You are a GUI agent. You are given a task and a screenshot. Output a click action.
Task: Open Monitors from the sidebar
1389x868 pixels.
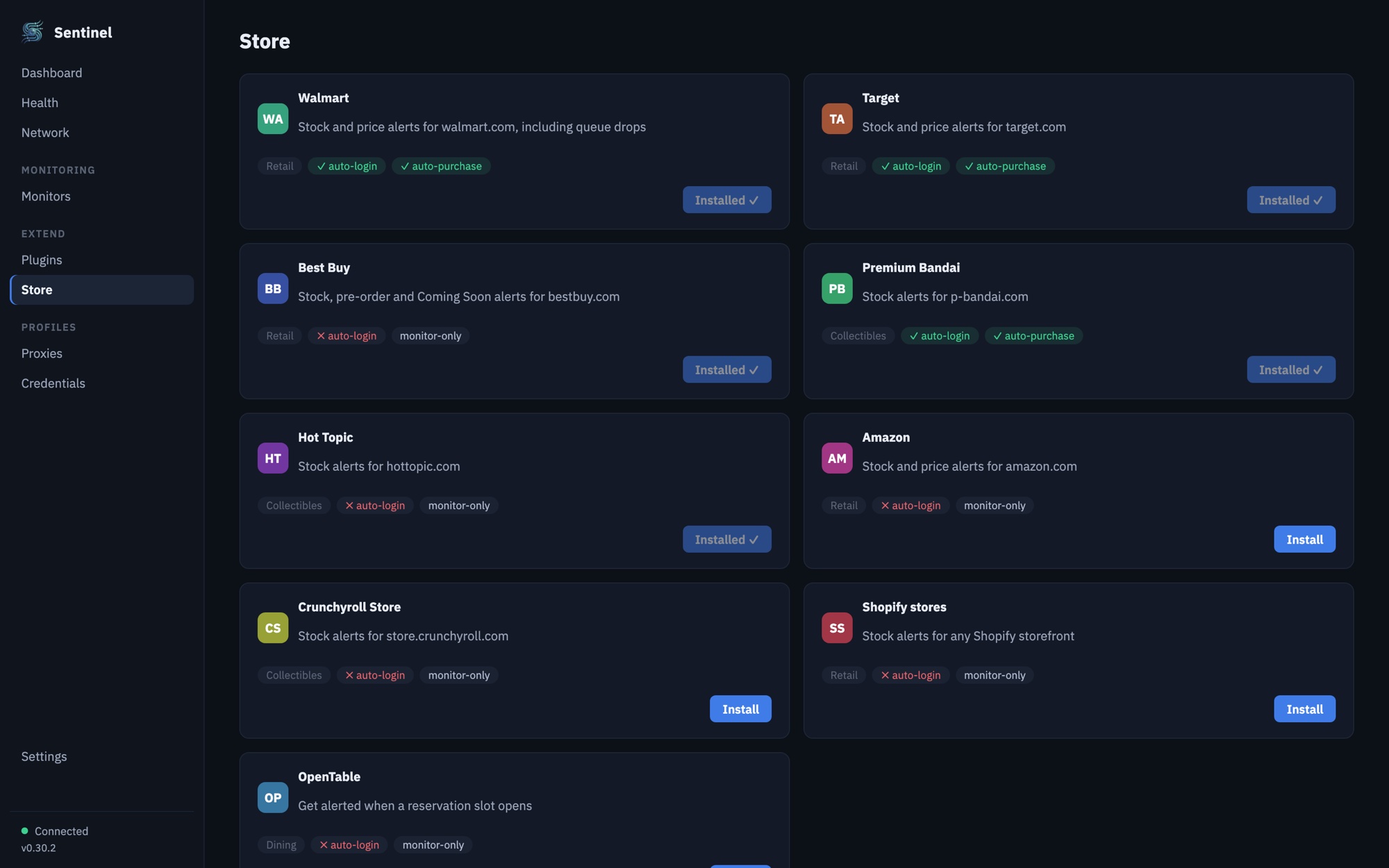tap(101, 197)
